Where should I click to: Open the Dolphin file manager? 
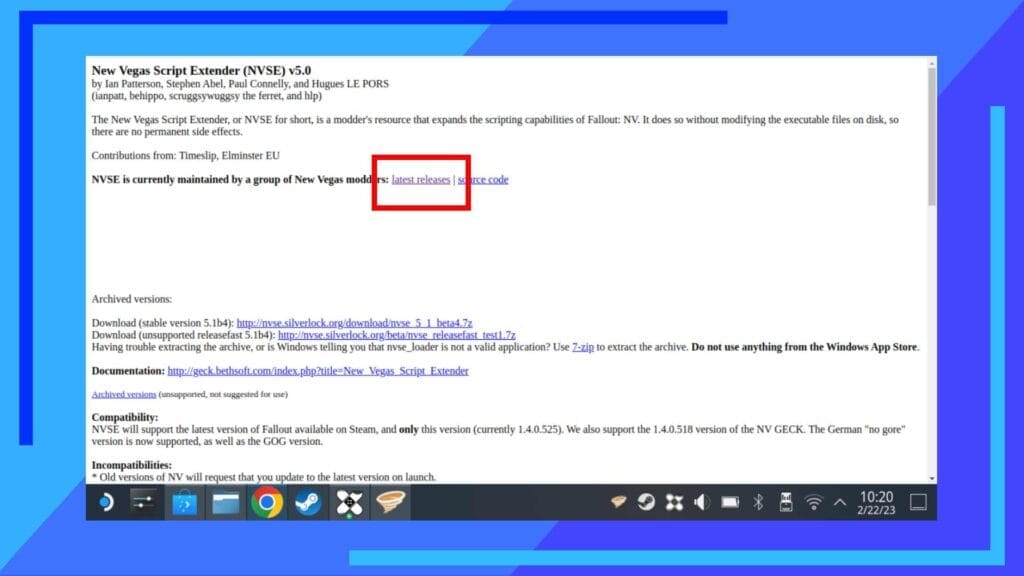tap(226, 502)
